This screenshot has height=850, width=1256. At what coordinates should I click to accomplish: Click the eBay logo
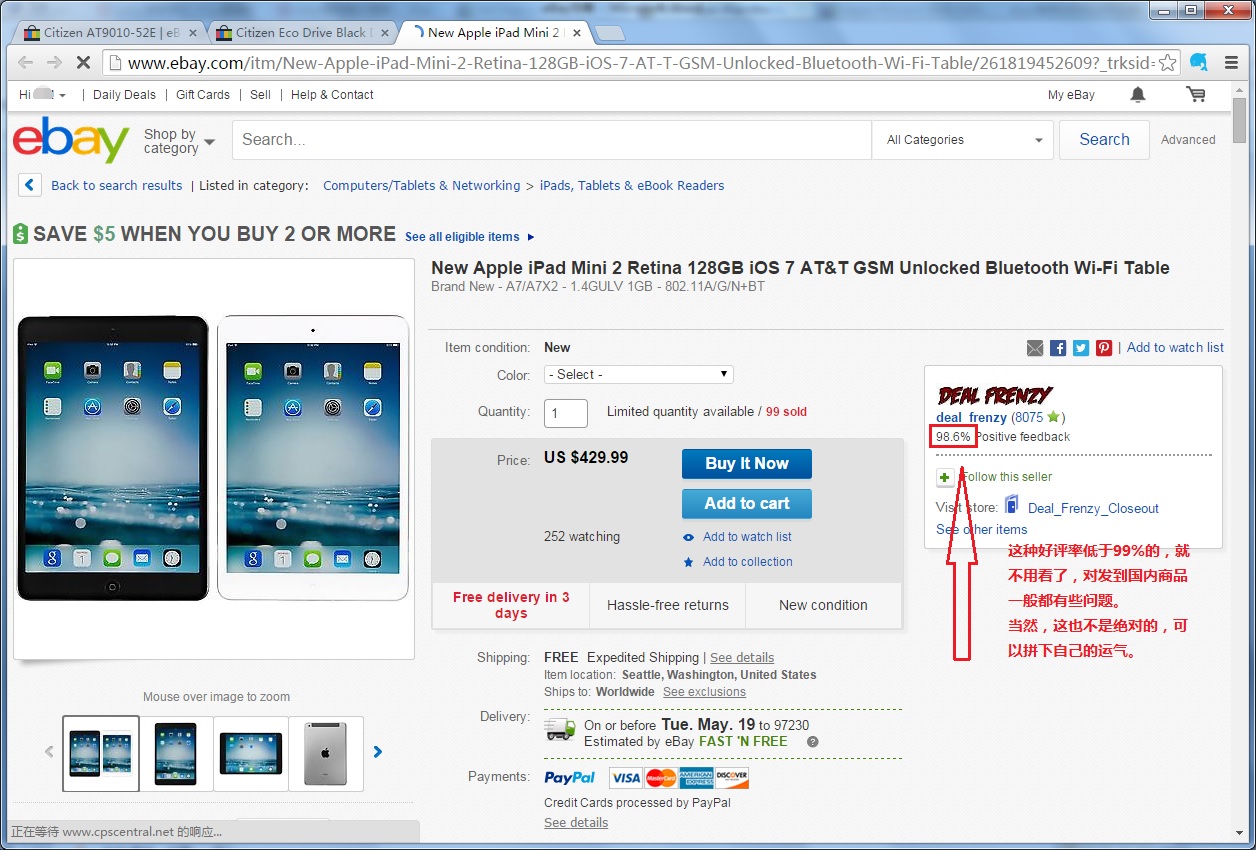point(70,140)
